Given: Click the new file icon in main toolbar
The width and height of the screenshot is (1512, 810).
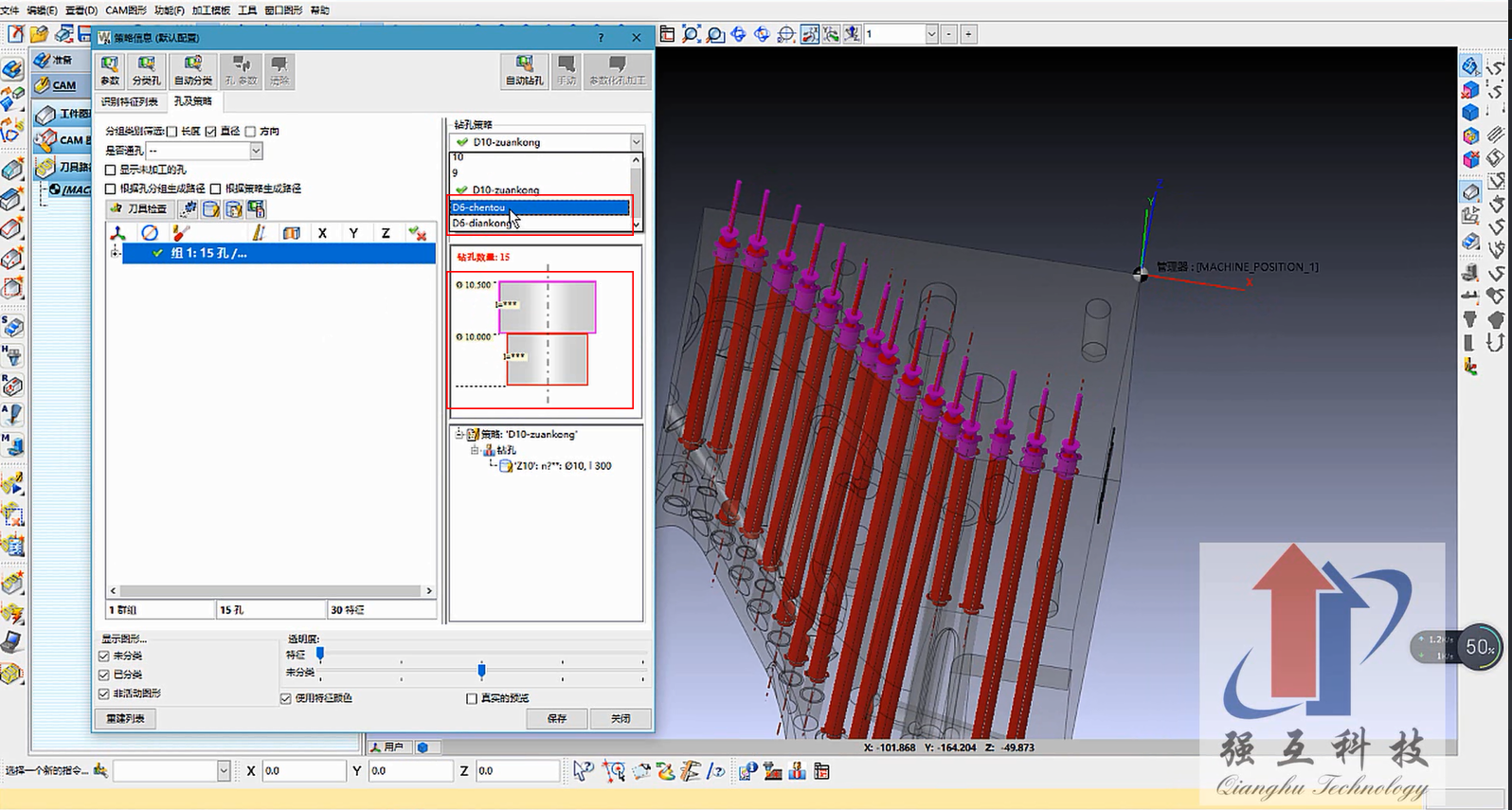Looking at the screenshot, I should click(x=15, y=34).
